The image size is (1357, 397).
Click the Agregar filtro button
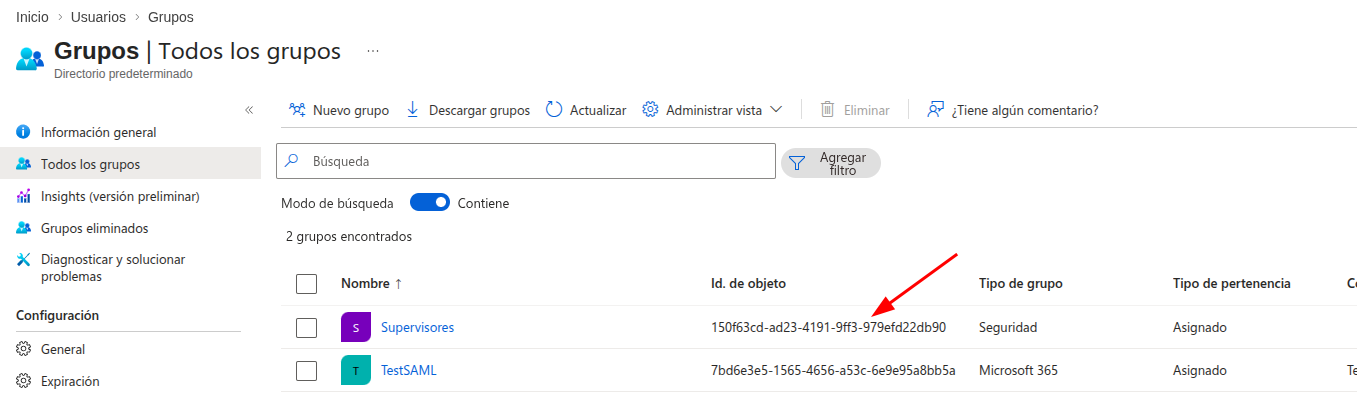831,163
